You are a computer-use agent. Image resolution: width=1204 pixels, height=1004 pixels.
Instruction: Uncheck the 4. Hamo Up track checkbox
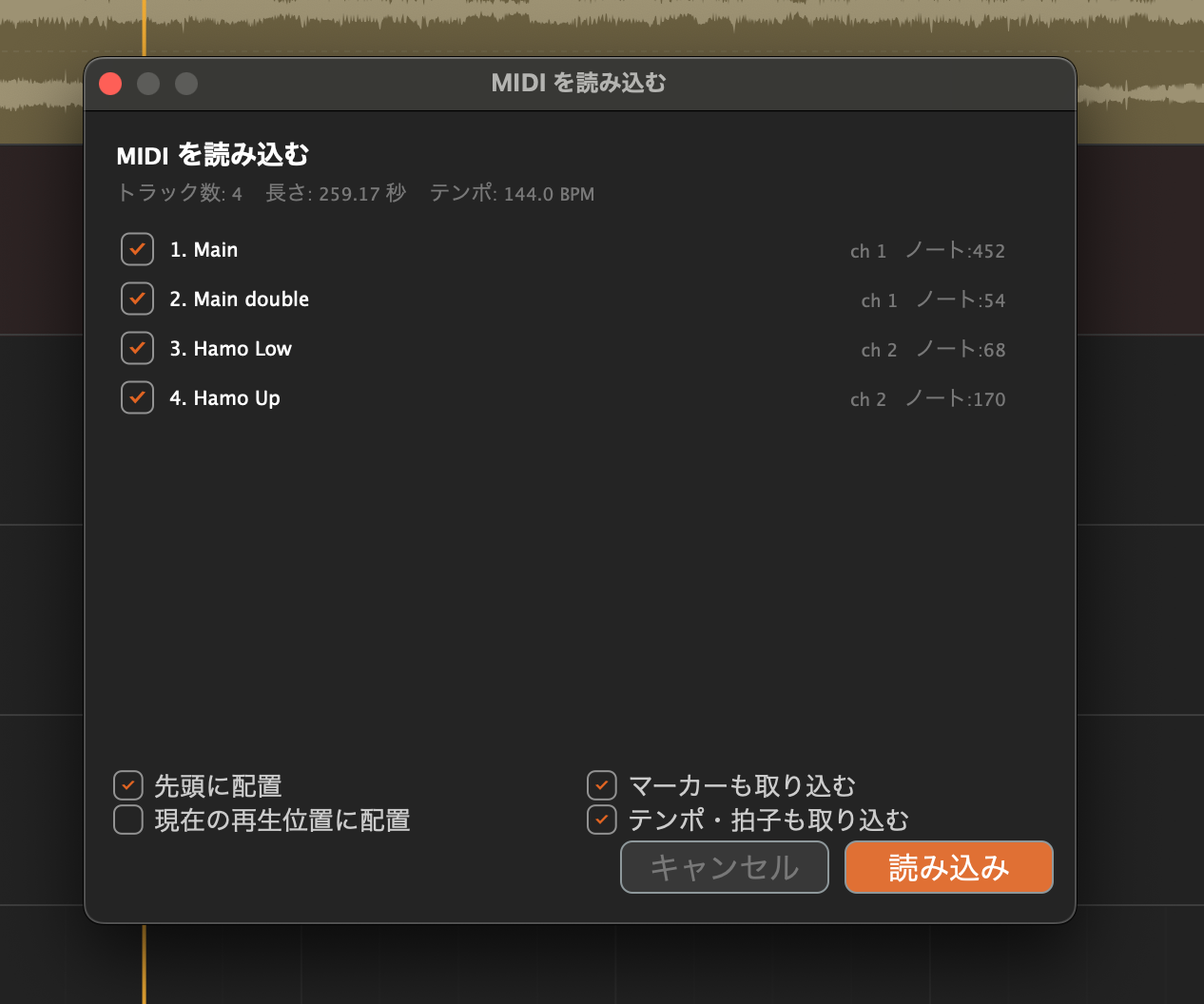pyautogui.click(x=137, y=397)
